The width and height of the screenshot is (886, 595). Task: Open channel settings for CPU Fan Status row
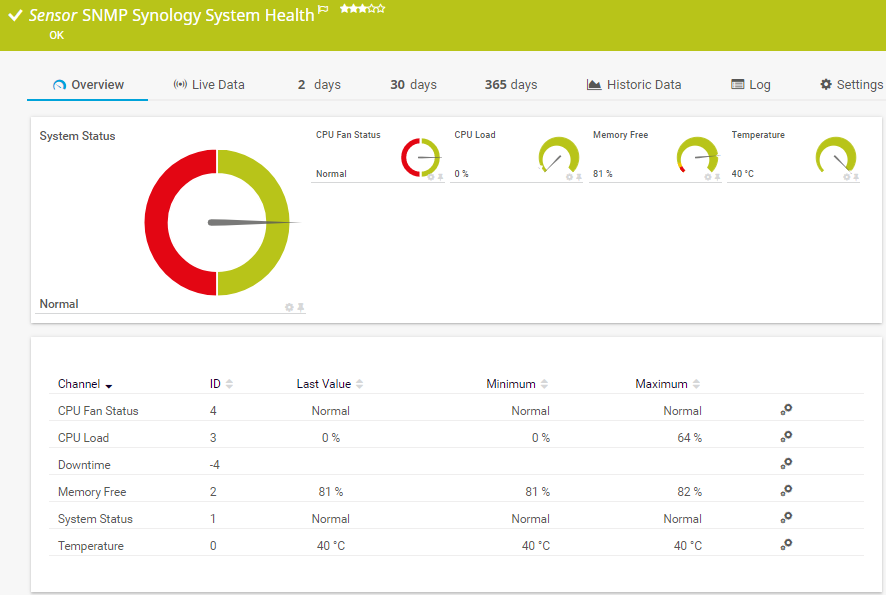click(786, 409)
